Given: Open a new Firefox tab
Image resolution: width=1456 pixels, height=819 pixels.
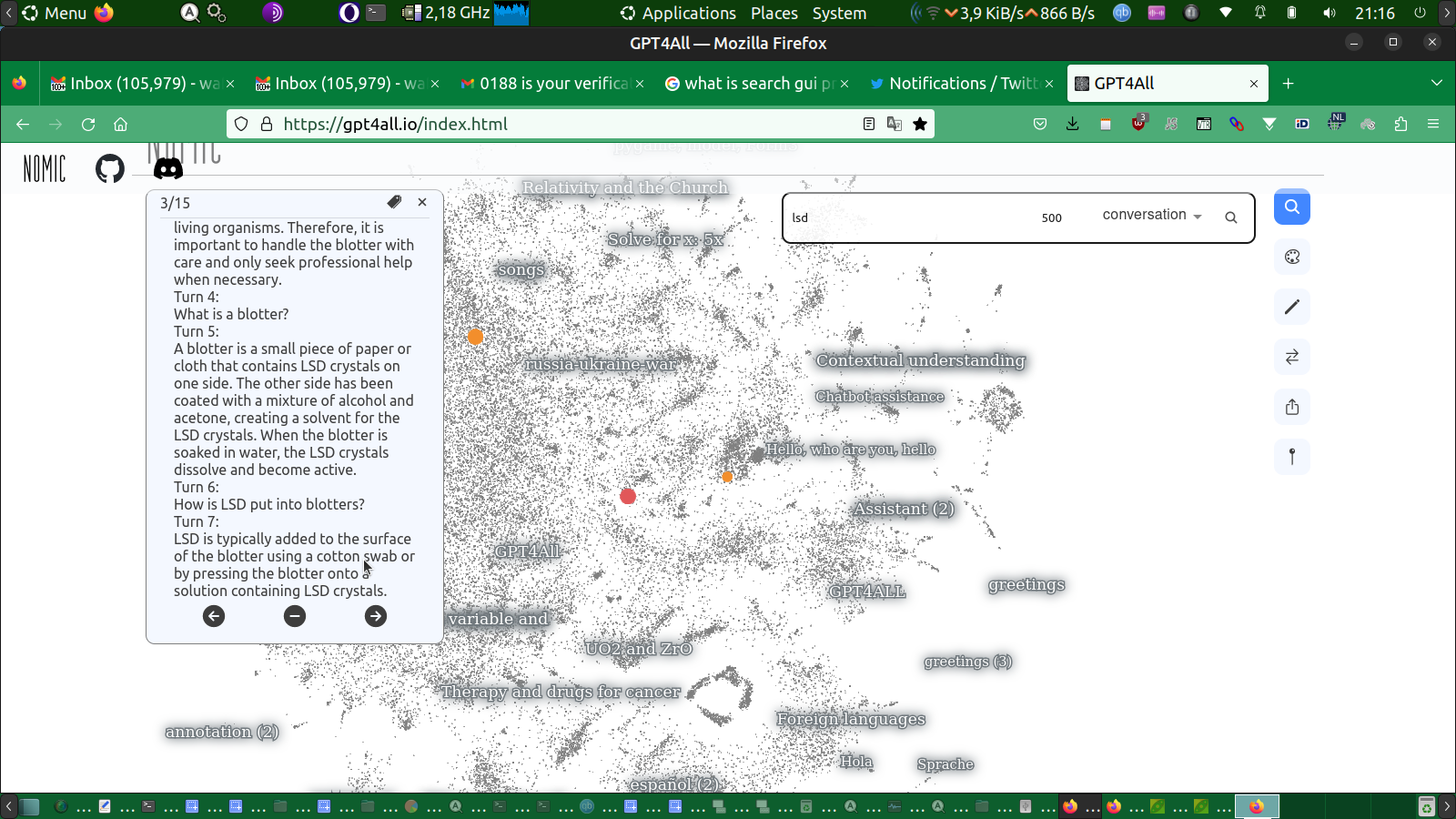Looking at the screenshot, I should pyautogui.click(x=1288, y=84).
